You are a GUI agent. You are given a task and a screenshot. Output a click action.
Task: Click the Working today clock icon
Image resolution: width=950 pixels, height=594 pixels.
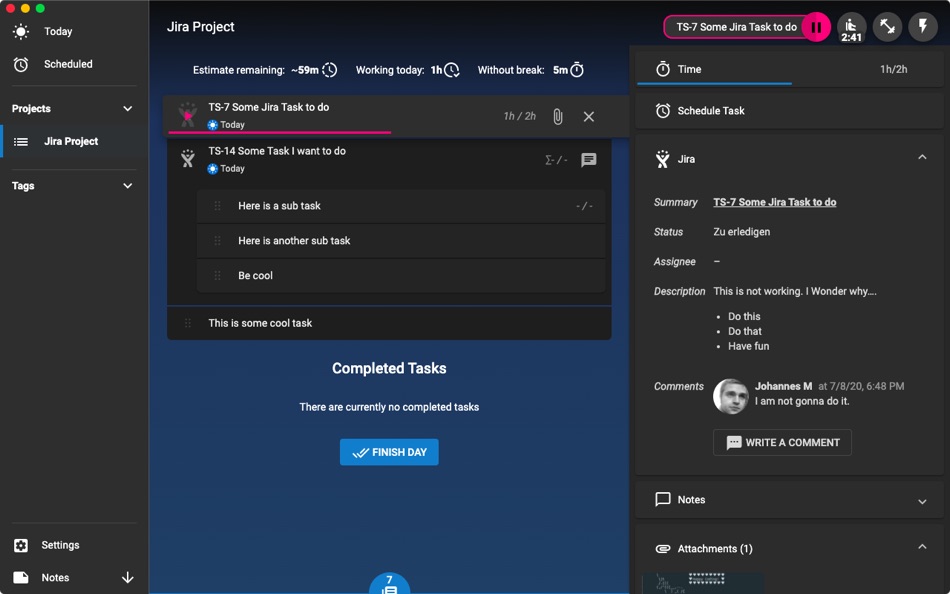[451, 70]
